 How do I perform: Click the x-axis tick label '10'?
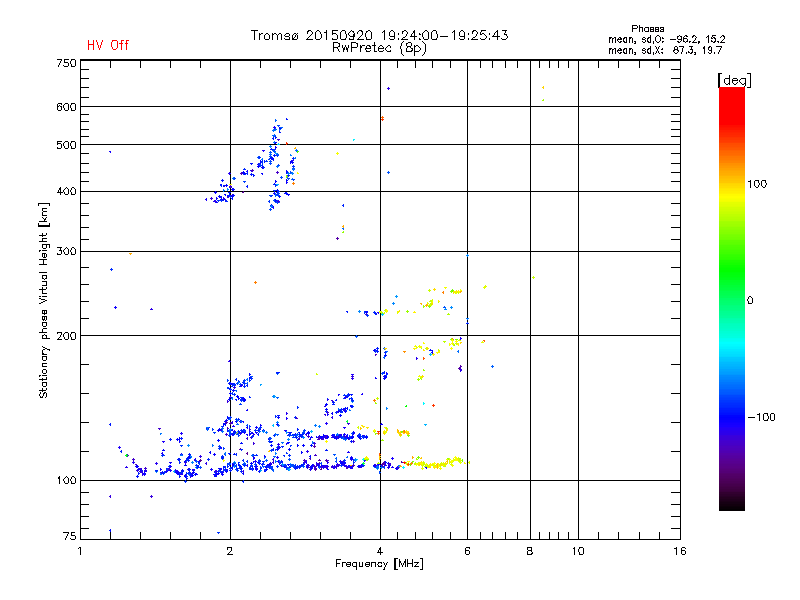pos(578,551)
